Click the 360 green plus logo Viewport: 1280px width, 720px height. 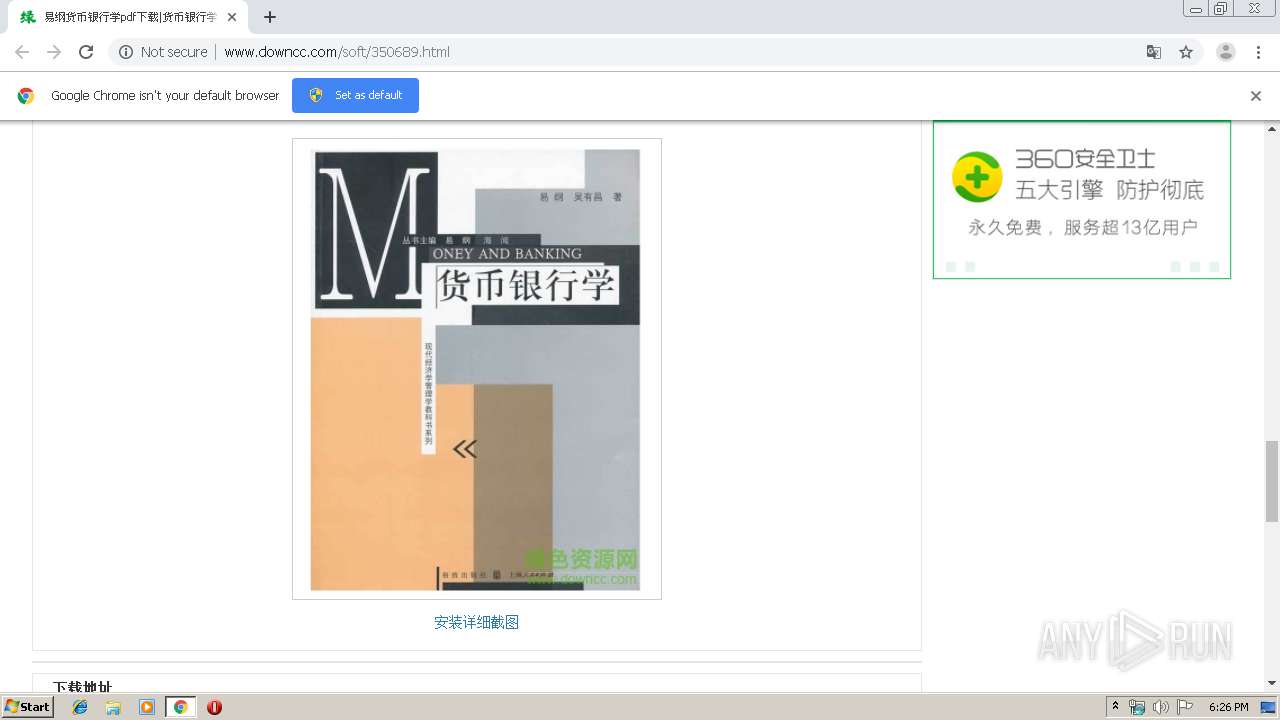(x=977, y=178)
